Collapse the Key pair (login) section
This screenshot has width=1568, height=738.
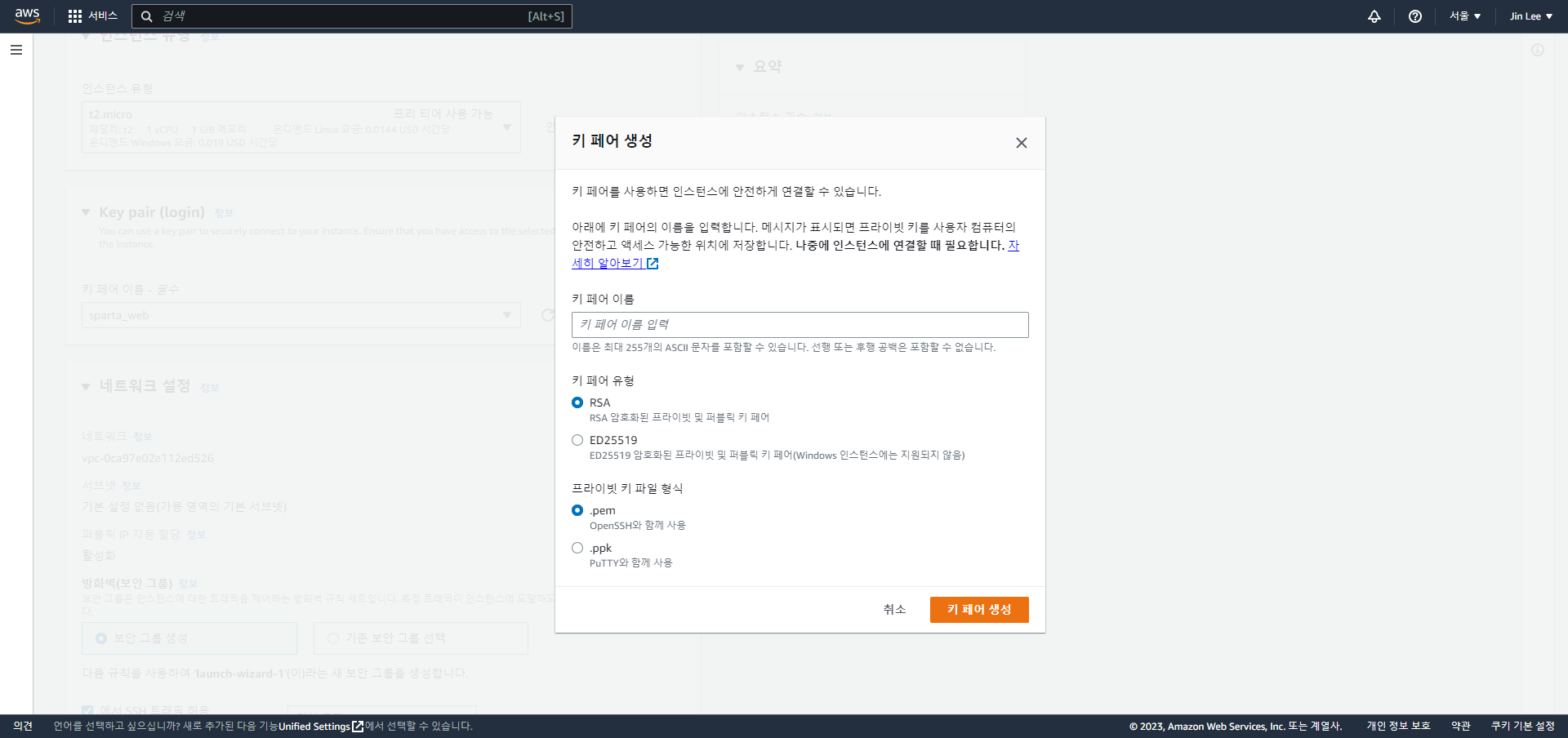pyautogui.click(x=86, y=212)
